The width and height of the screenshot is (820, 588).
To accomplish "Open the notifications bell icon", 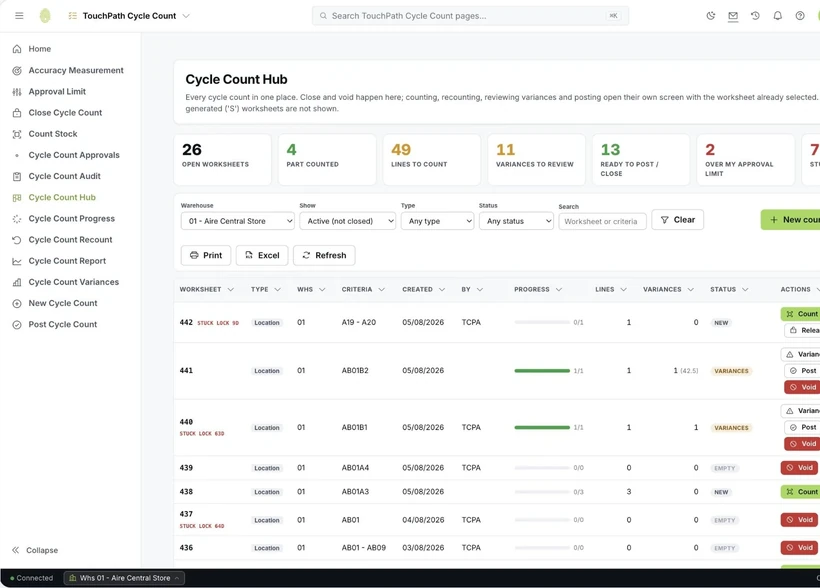I will (x=778, y=16).
